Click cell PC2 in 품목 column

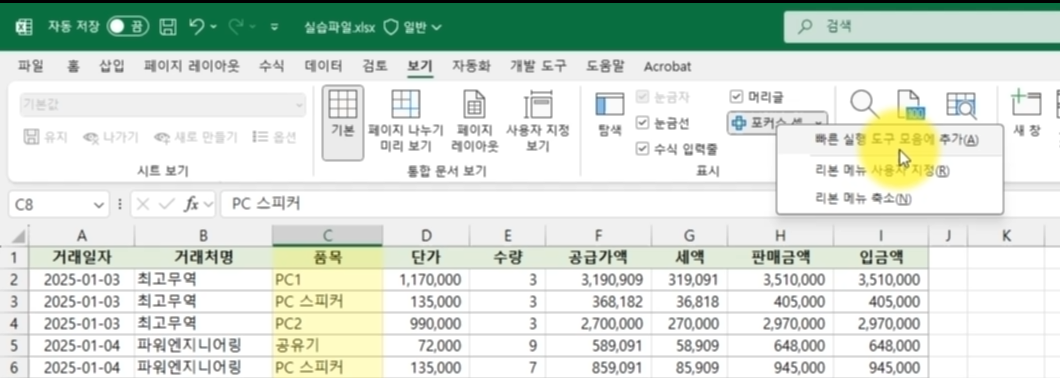click(327, 323)
